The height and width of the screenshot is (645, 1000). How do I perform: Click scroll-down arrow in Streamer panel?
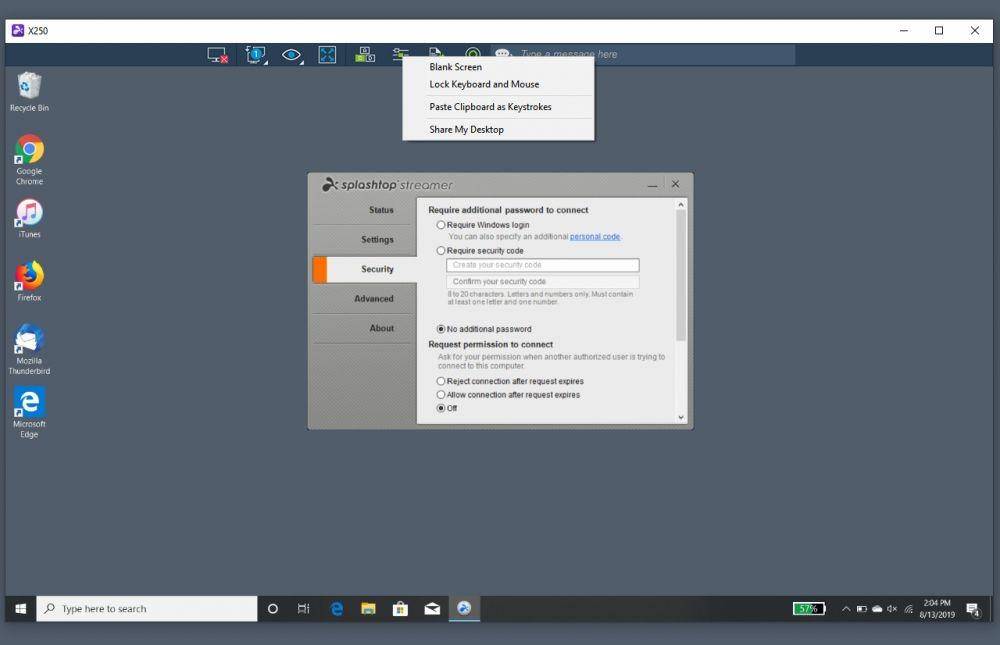click(x=680, y=417)
